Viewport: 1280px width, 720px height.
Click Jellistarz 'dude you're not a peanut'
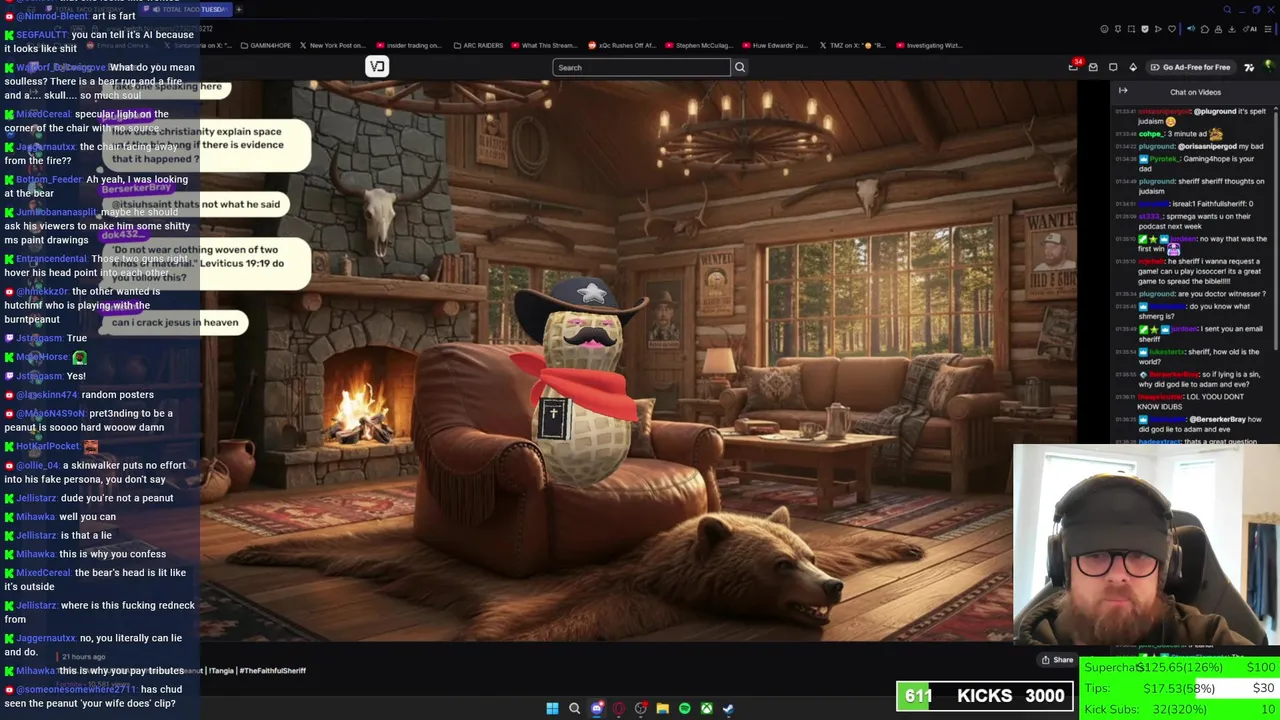pyautogui.click(x=90, y=498)
